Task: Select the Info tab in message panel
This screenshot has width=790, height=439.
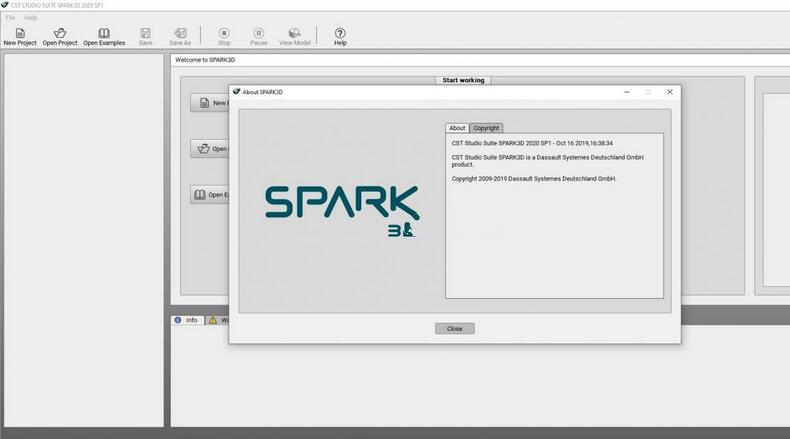Action: coord(187,320)
